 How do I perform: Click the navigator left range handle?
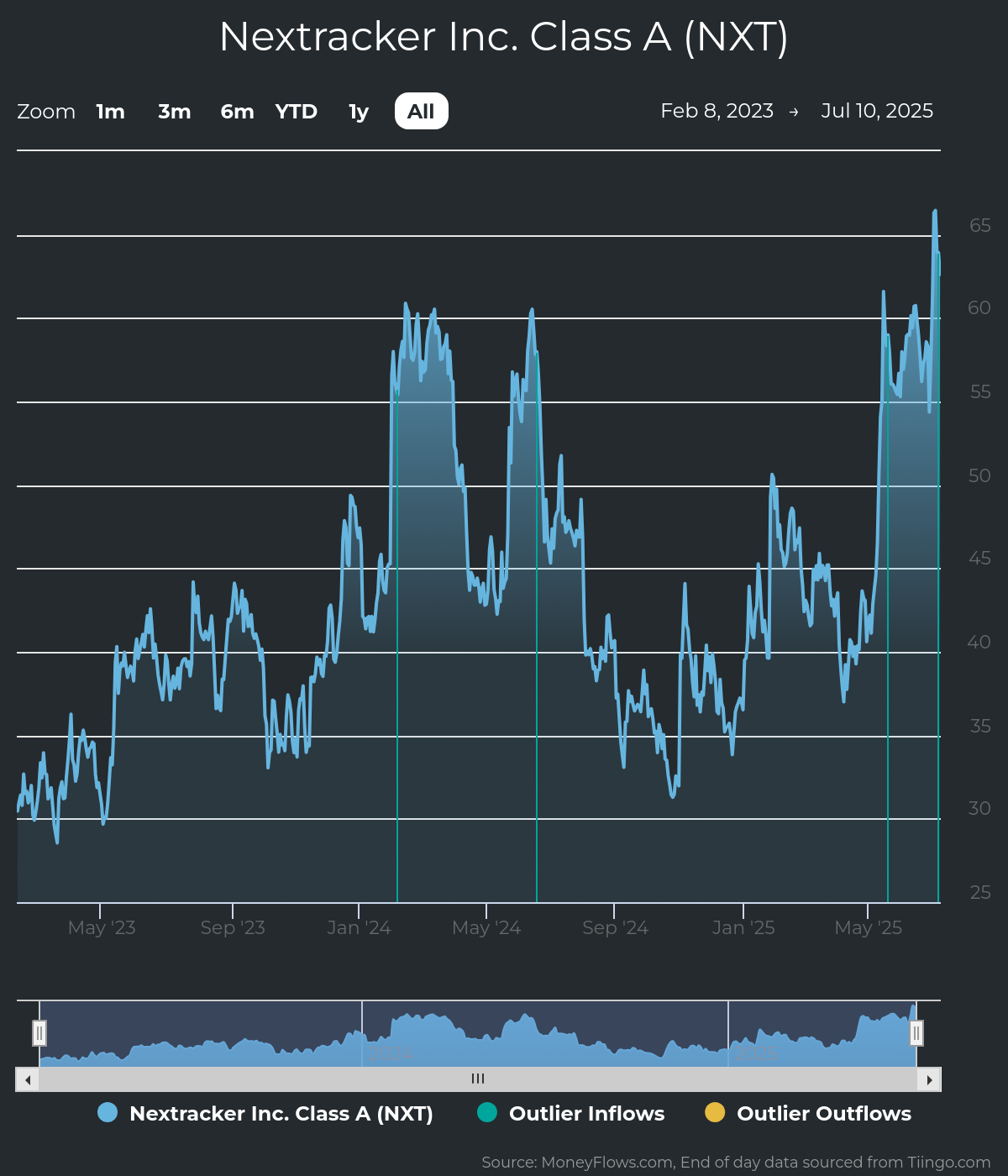pos(39,1032)
